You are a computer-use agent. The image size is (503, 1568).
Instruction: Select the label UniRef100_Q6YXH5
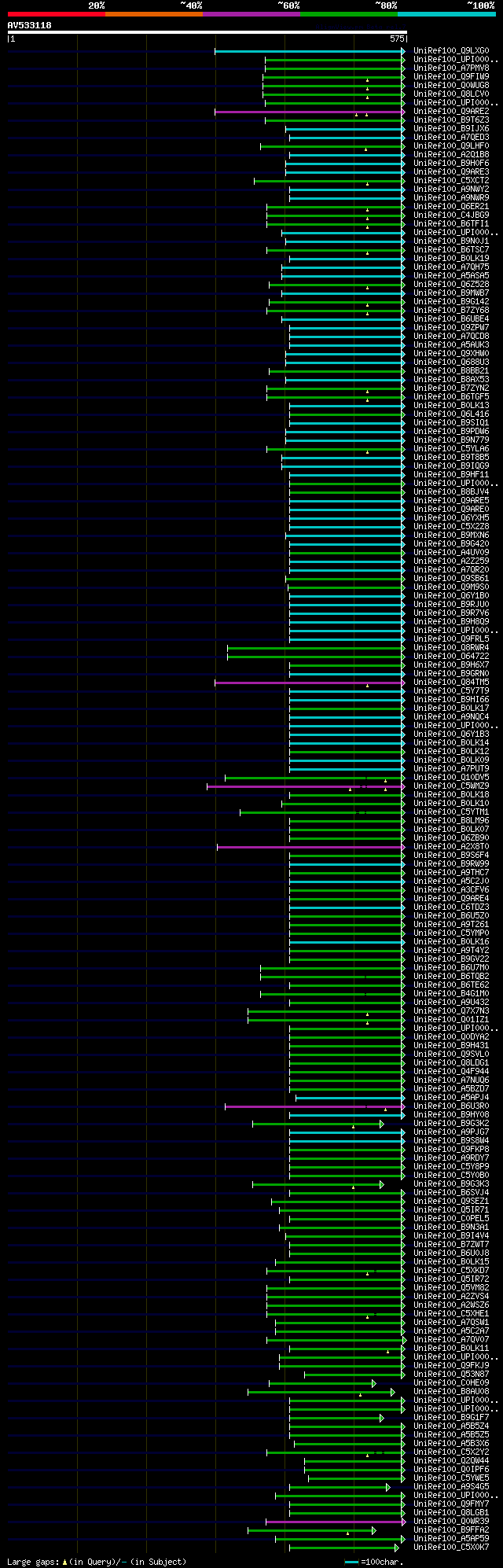[x=451, y=518]
